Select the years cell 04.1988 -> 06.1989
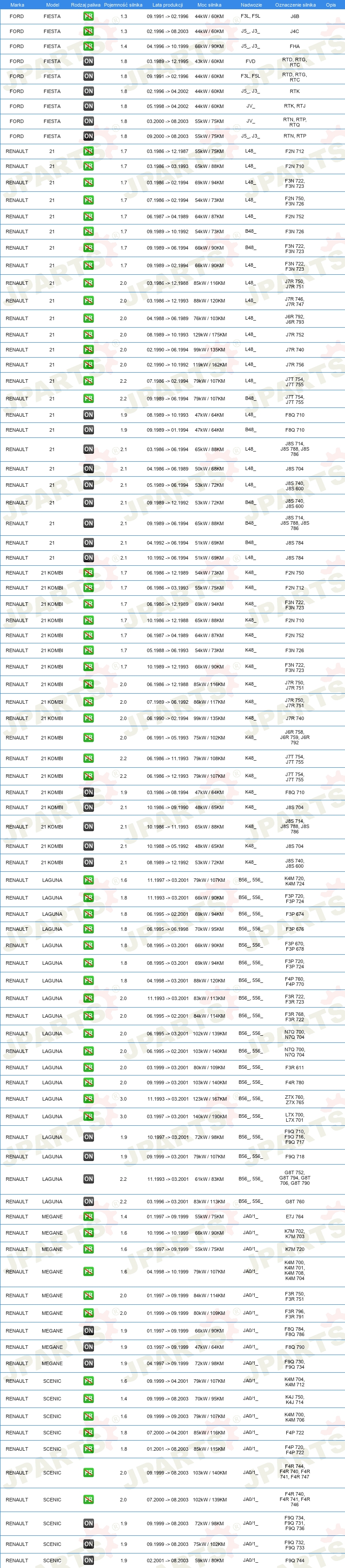The height and width of the screenshot is (1568, 345). (168, 318)
